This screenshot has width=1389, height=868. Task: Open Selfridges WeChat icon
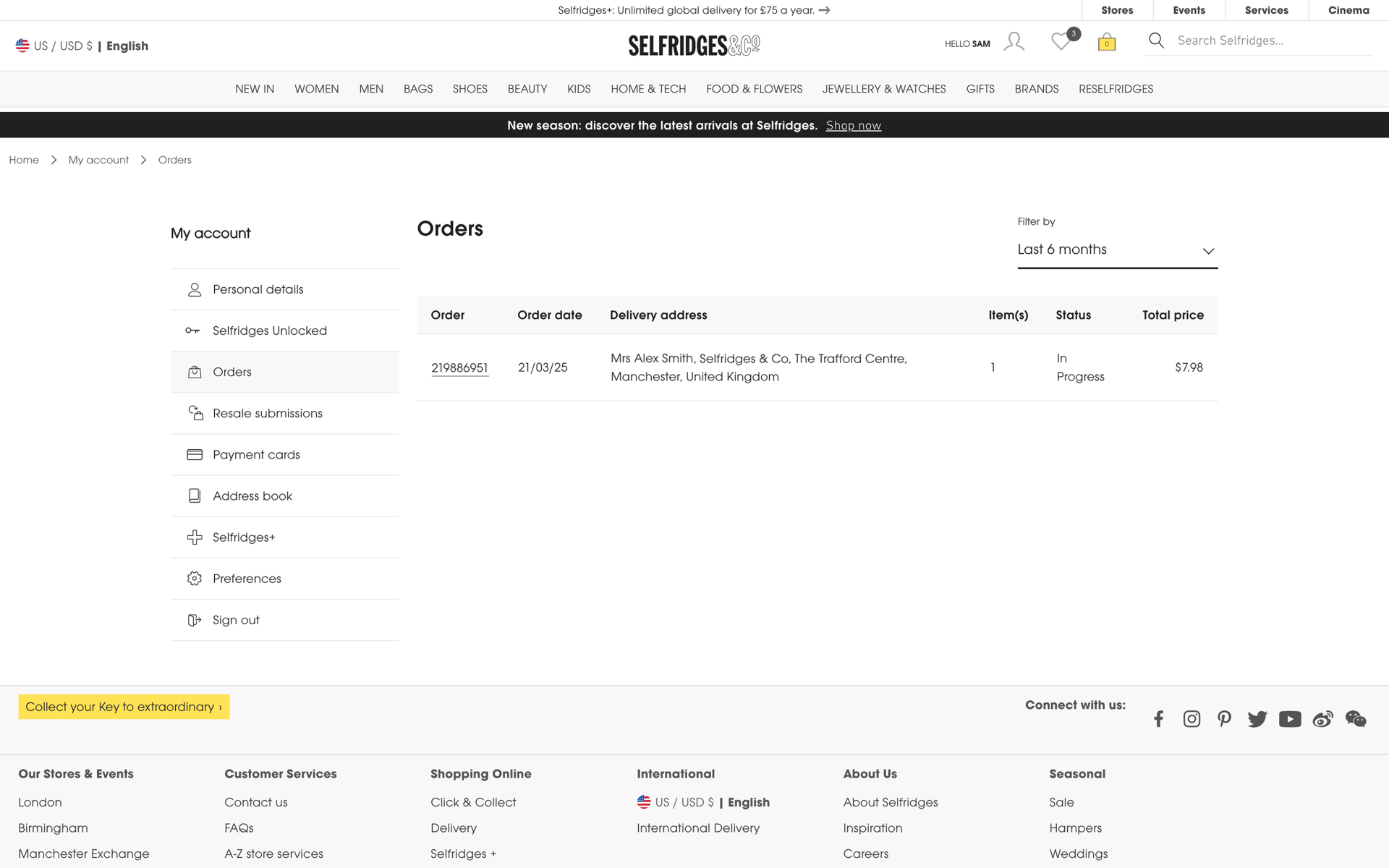tap(1356, 718)
